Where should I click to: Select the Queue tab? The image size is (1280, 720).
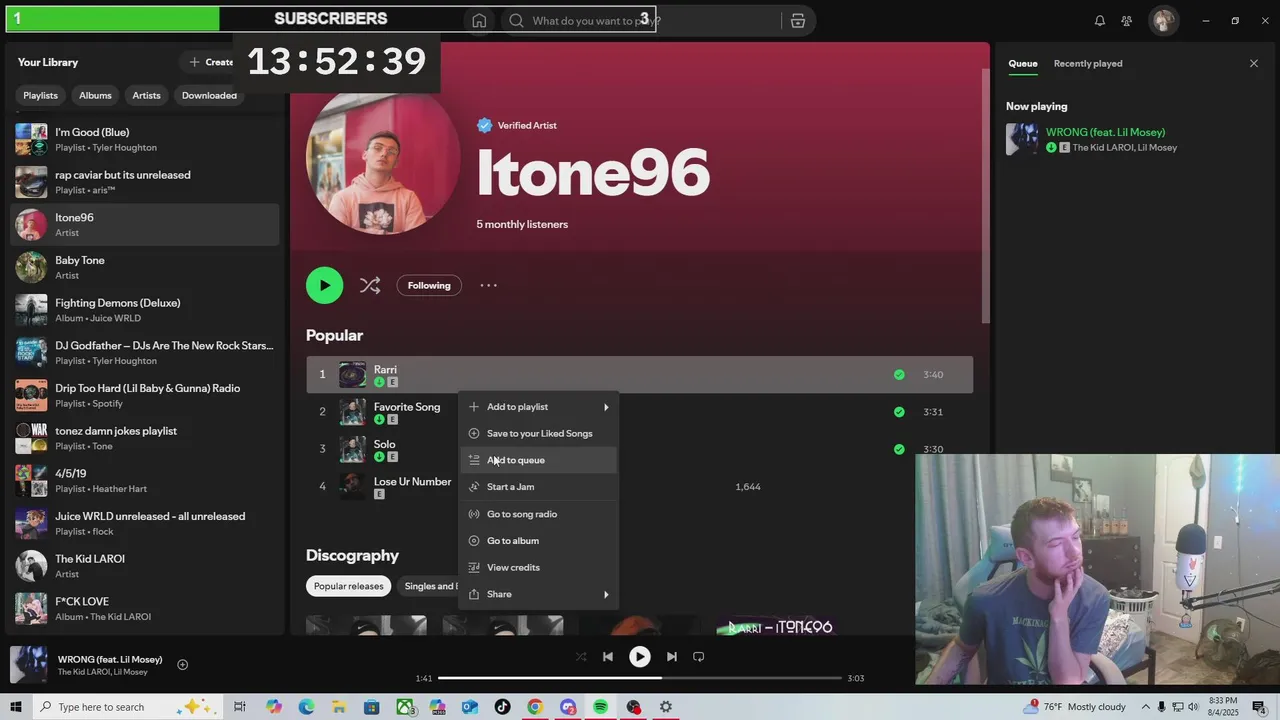[1022, 63]
